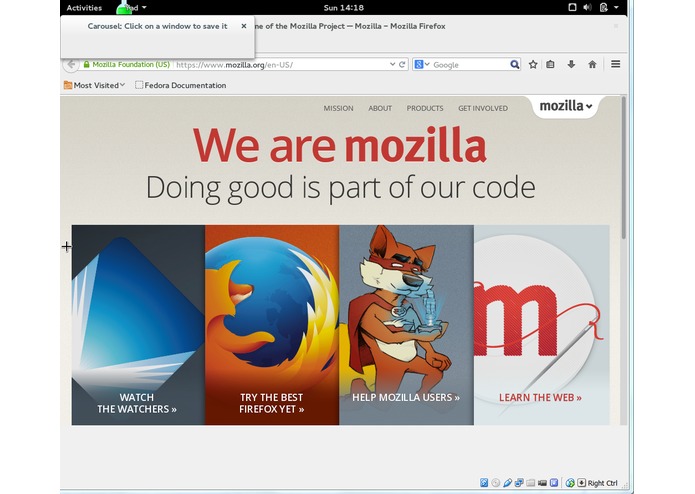
Task: Click the VirtualBox USB devices icon
Action: tap(508, 483)
